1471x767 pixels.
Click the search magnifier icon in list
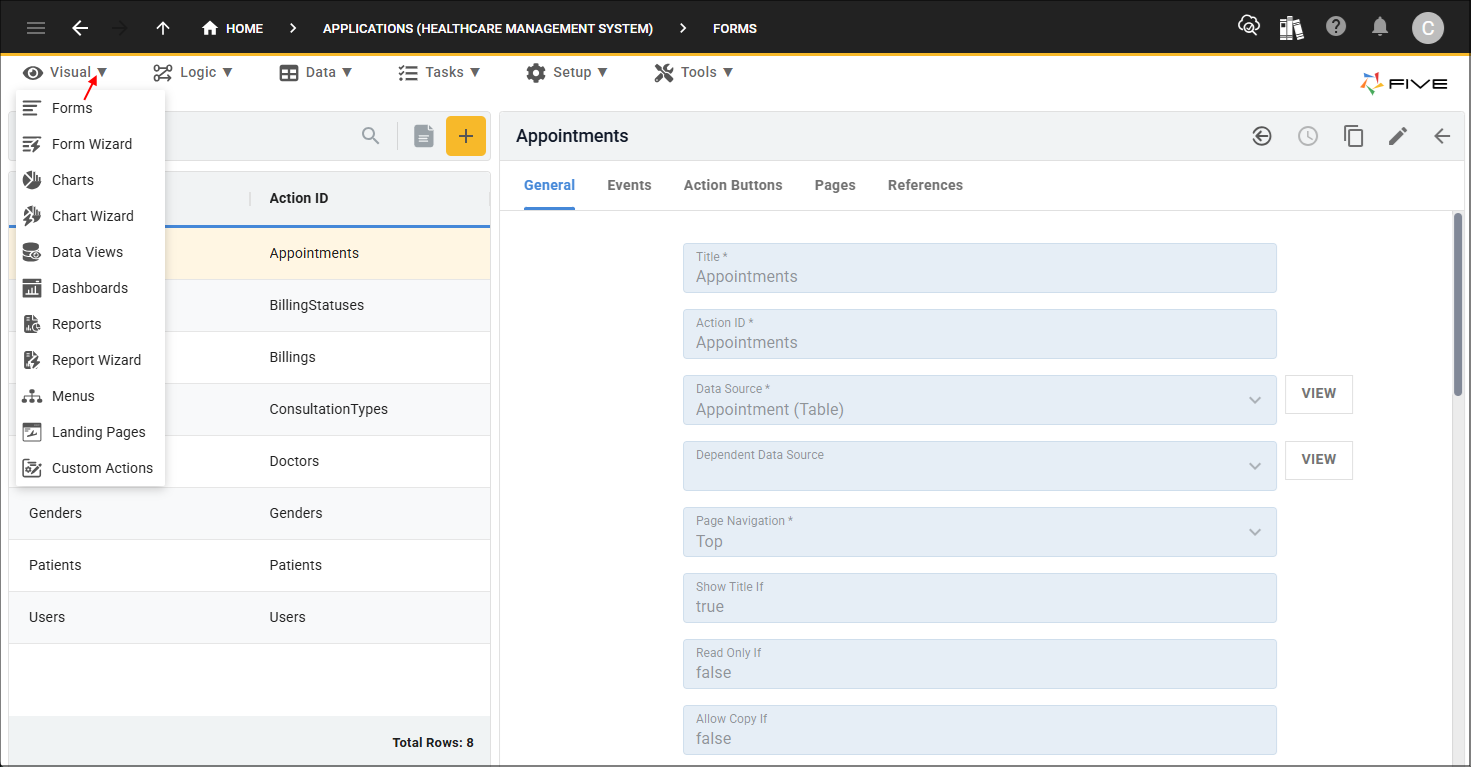[370, 136]
